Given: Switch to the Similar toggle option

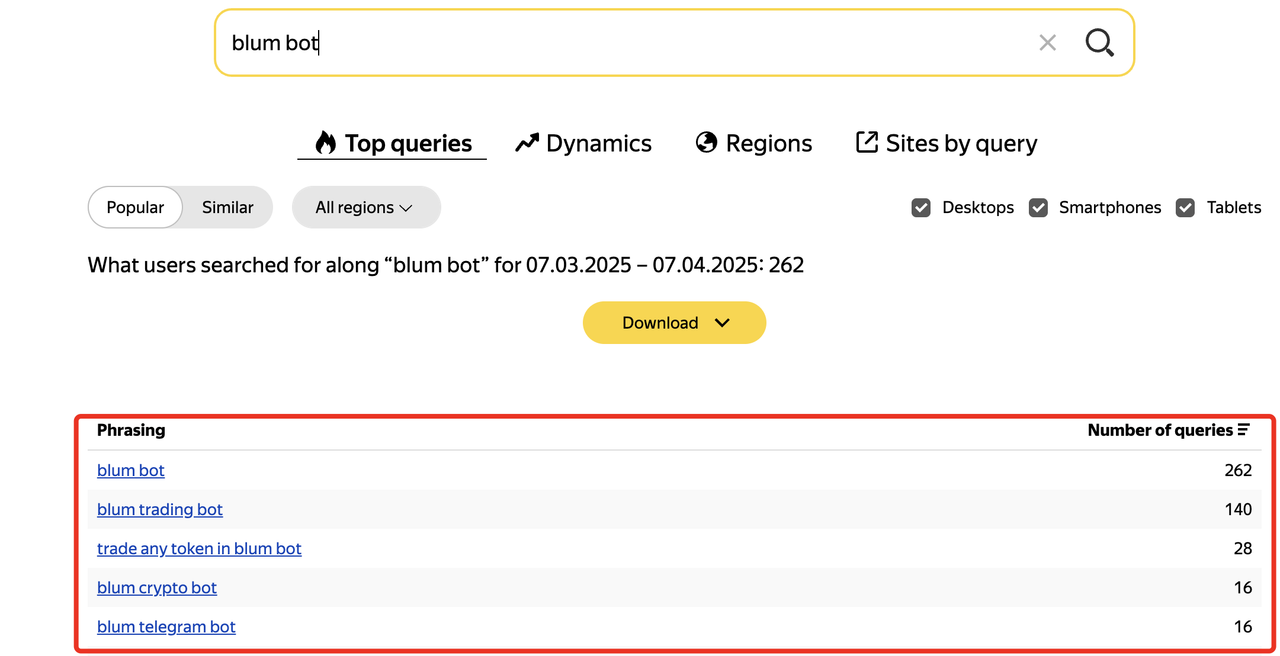Looking at the screenshot, I should [228, 207].
